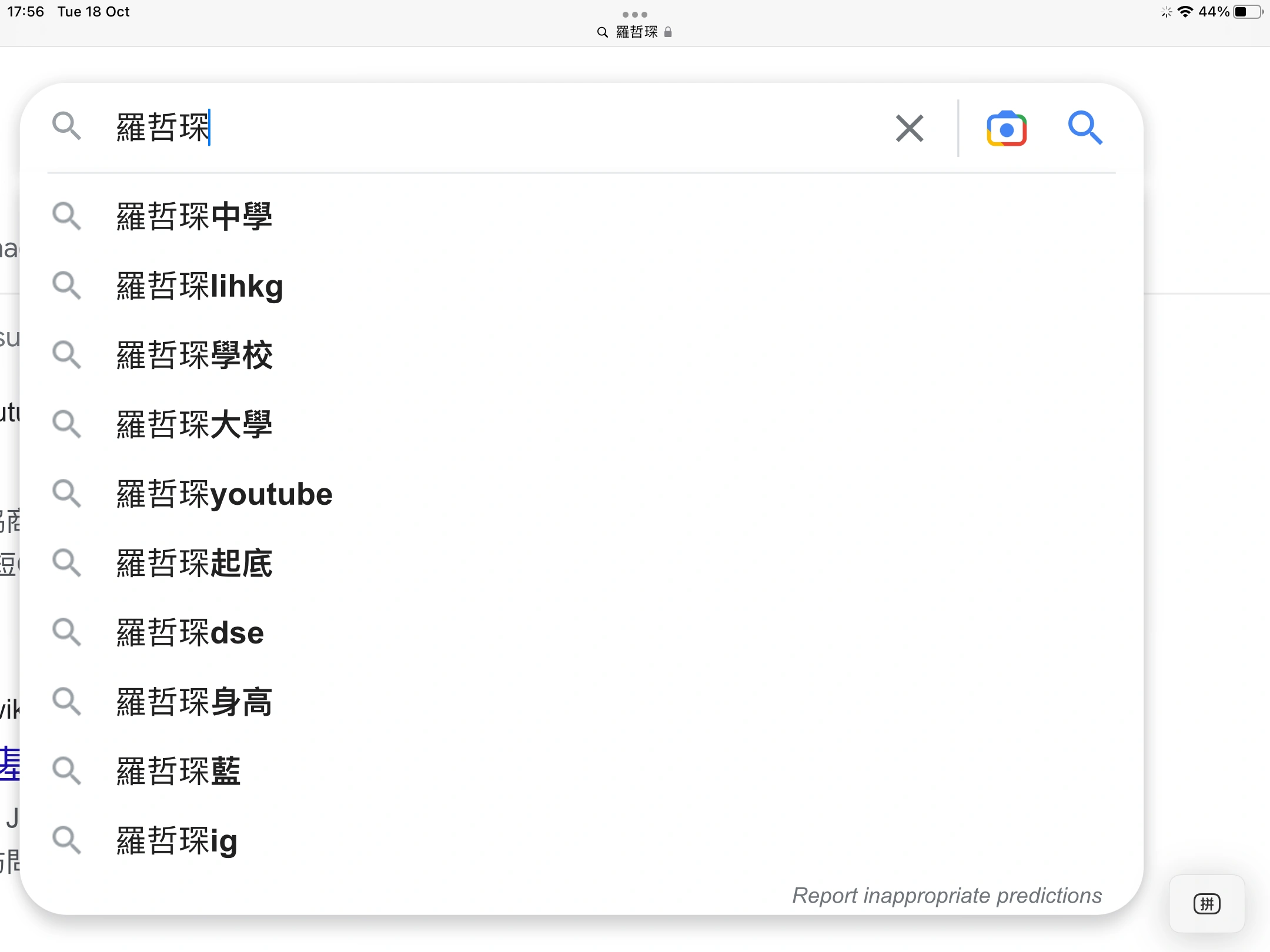This screenshot has width=1270, height=952.
Task: Select the 羅哲琛lihkg suggestion
Action: (200, 286)
